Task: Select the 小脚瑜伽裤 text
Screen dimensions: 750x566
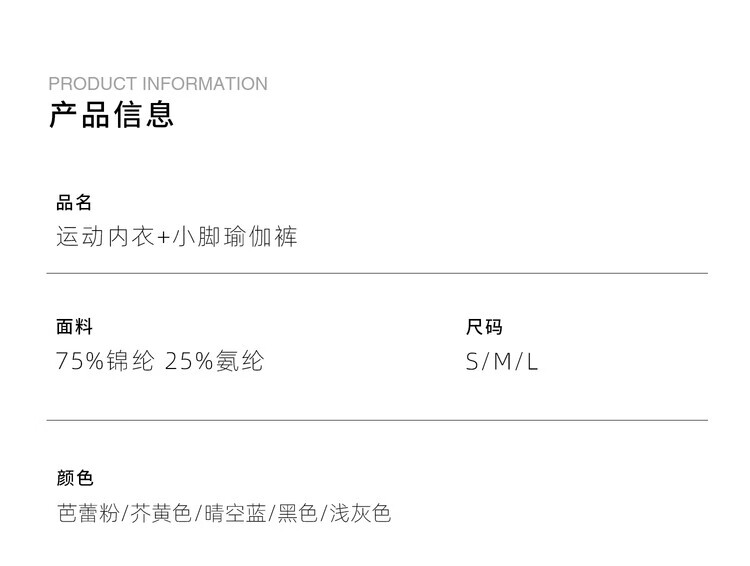Action: pos(236,237)
